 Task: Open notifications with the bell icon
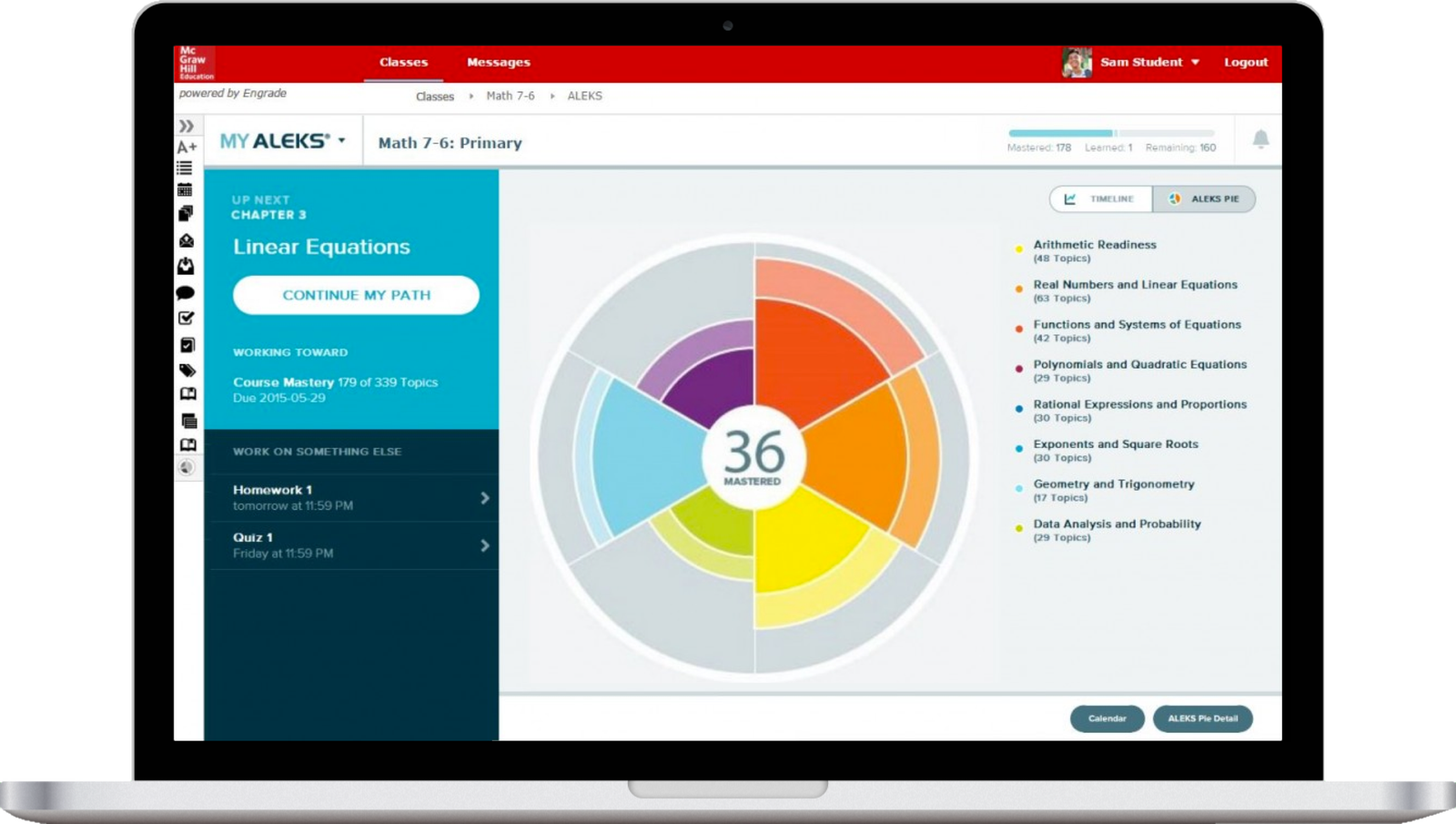tap(1260, 139)
